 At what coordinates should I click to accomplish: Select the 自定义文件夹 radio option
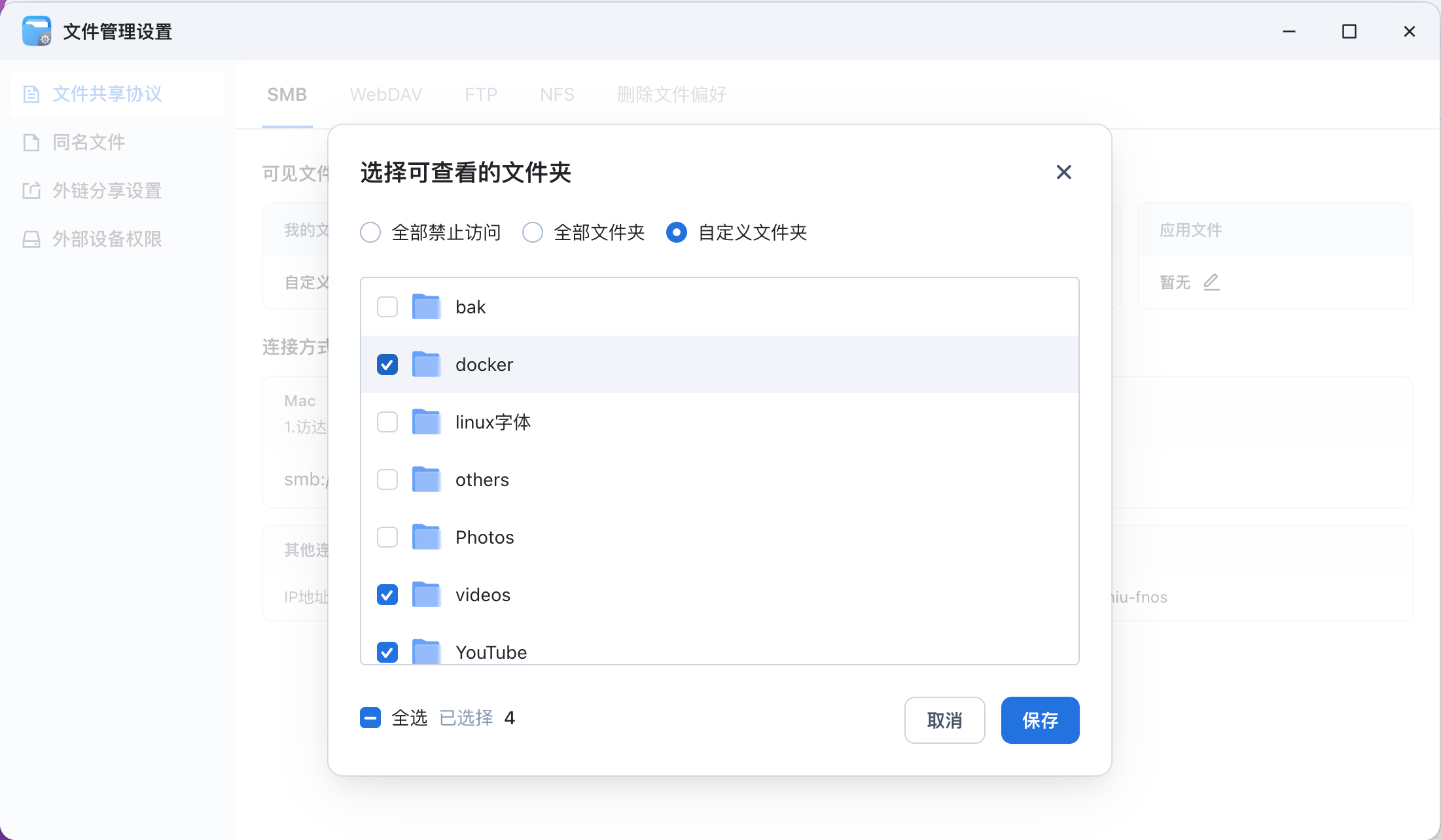point(677,232)
